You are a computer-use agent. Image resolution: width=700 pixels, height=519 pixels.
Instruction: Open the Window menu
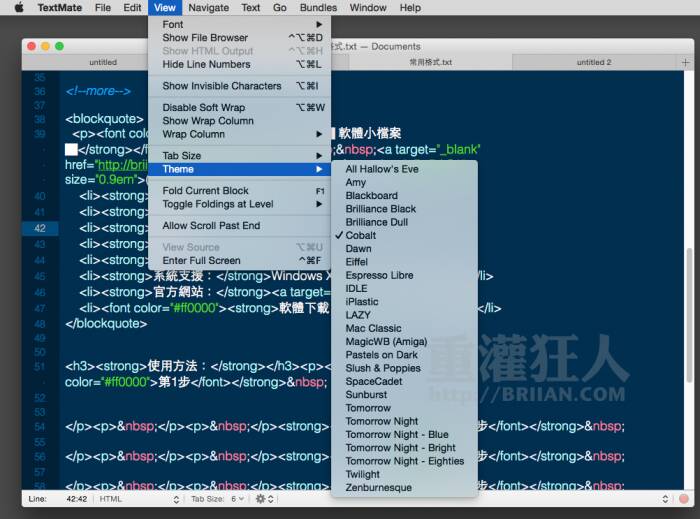click(x=368, y=8)
